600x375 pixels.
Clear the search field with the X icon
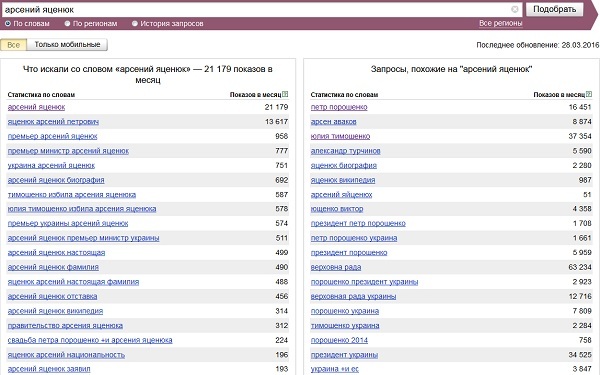coord(515,9)
